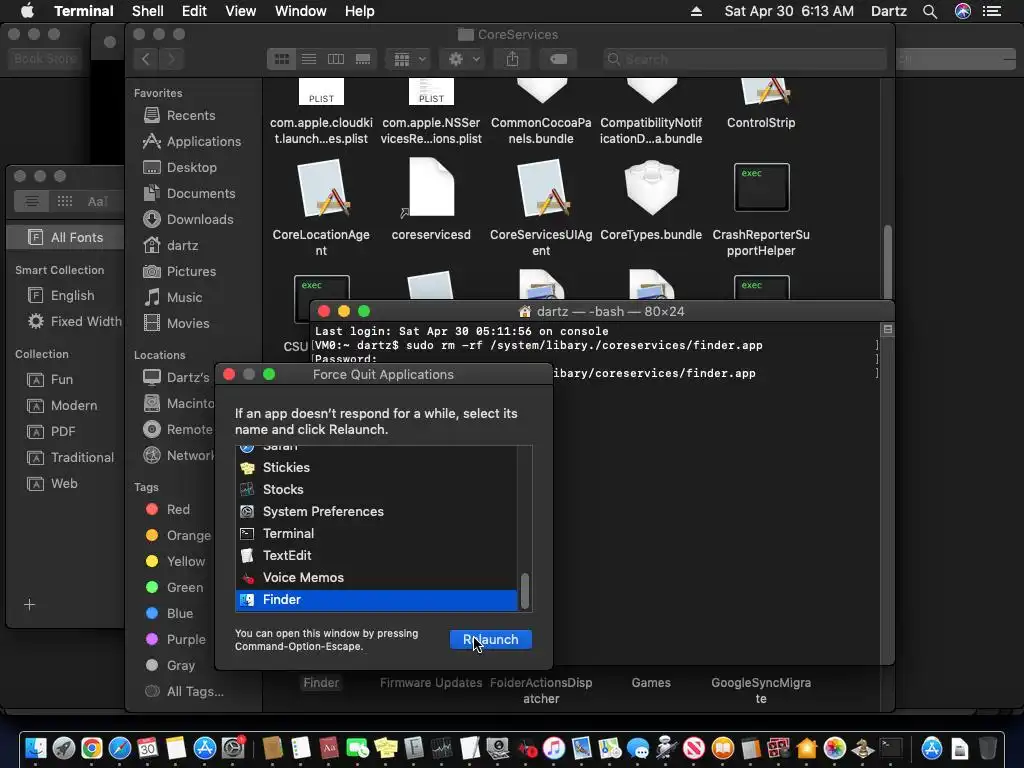Click the Force Quit list scrollbar

pos(524,590)
